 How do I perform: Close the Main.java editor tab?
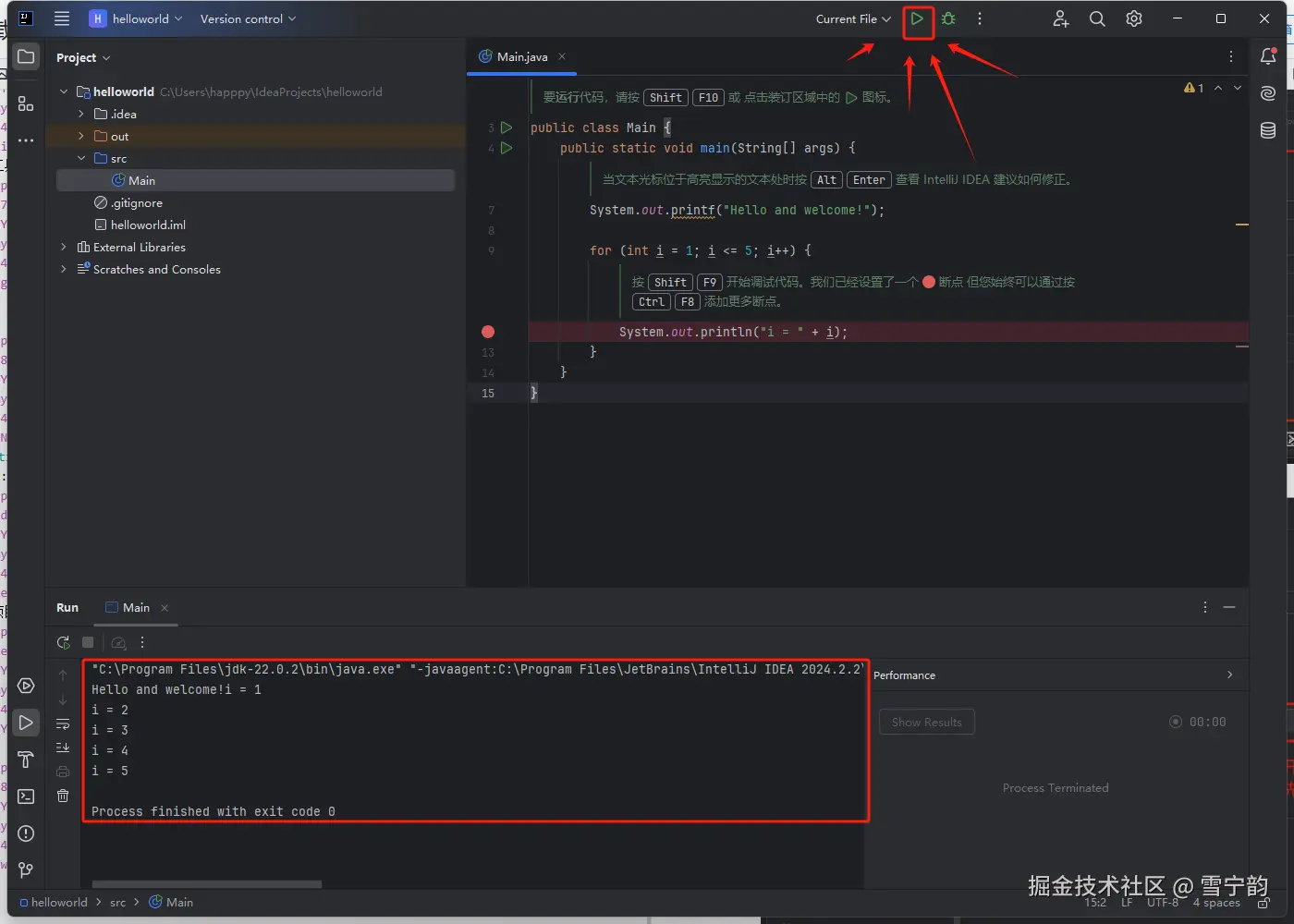pyautogui.click(x=562, y=56)
